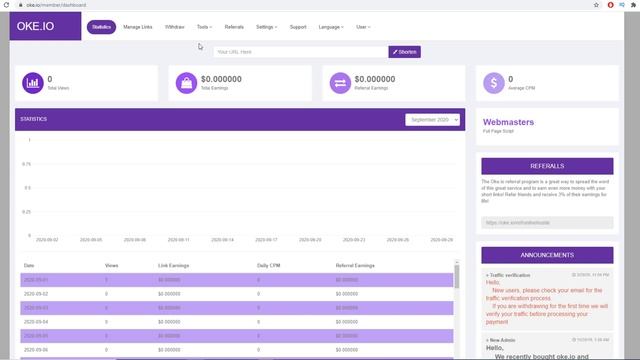640x360 pixels.
Task: Click the Referral Earnings column header
Action: tap(355, 265)
